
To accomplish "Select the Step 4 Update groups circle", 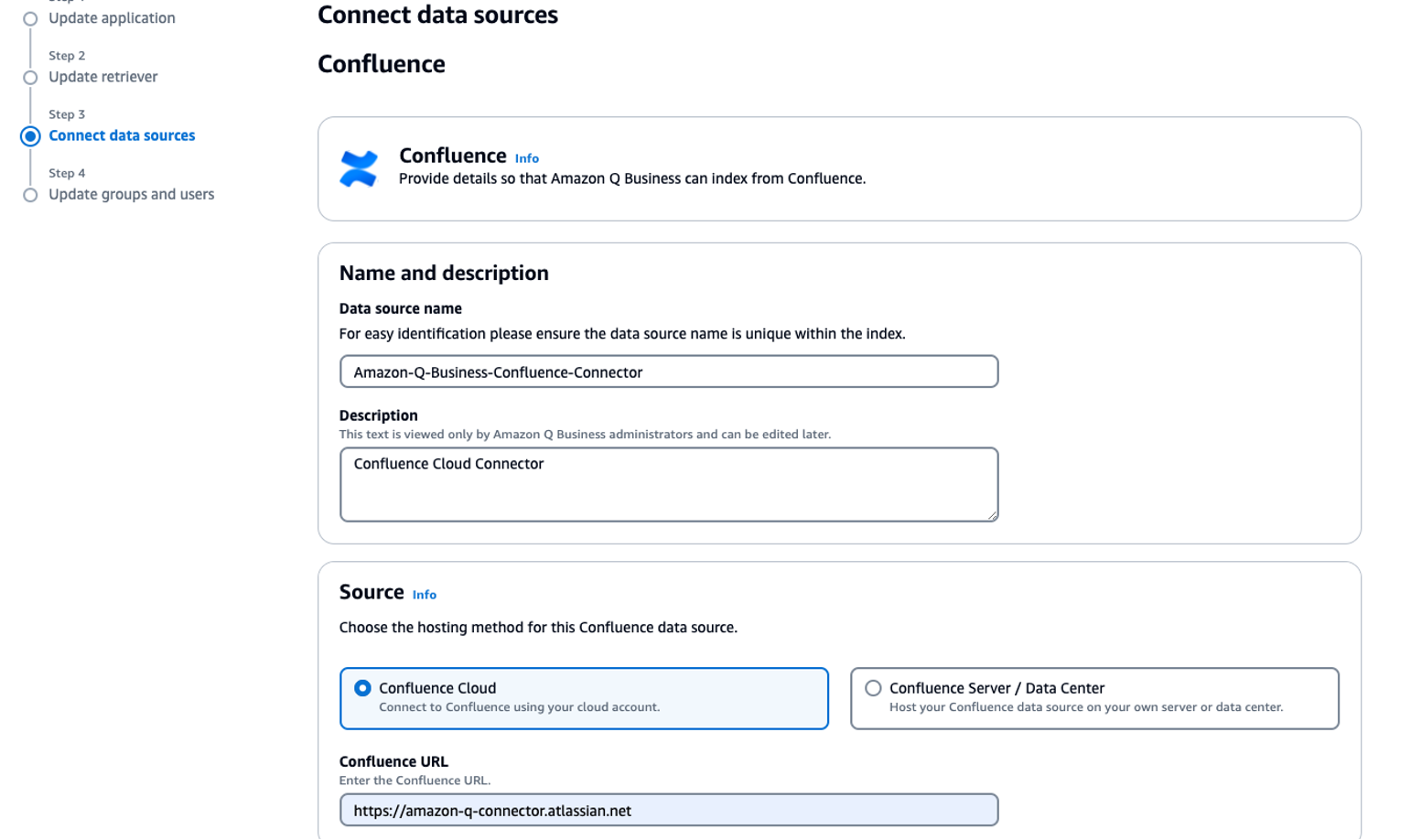I will [x=30, y=195].
